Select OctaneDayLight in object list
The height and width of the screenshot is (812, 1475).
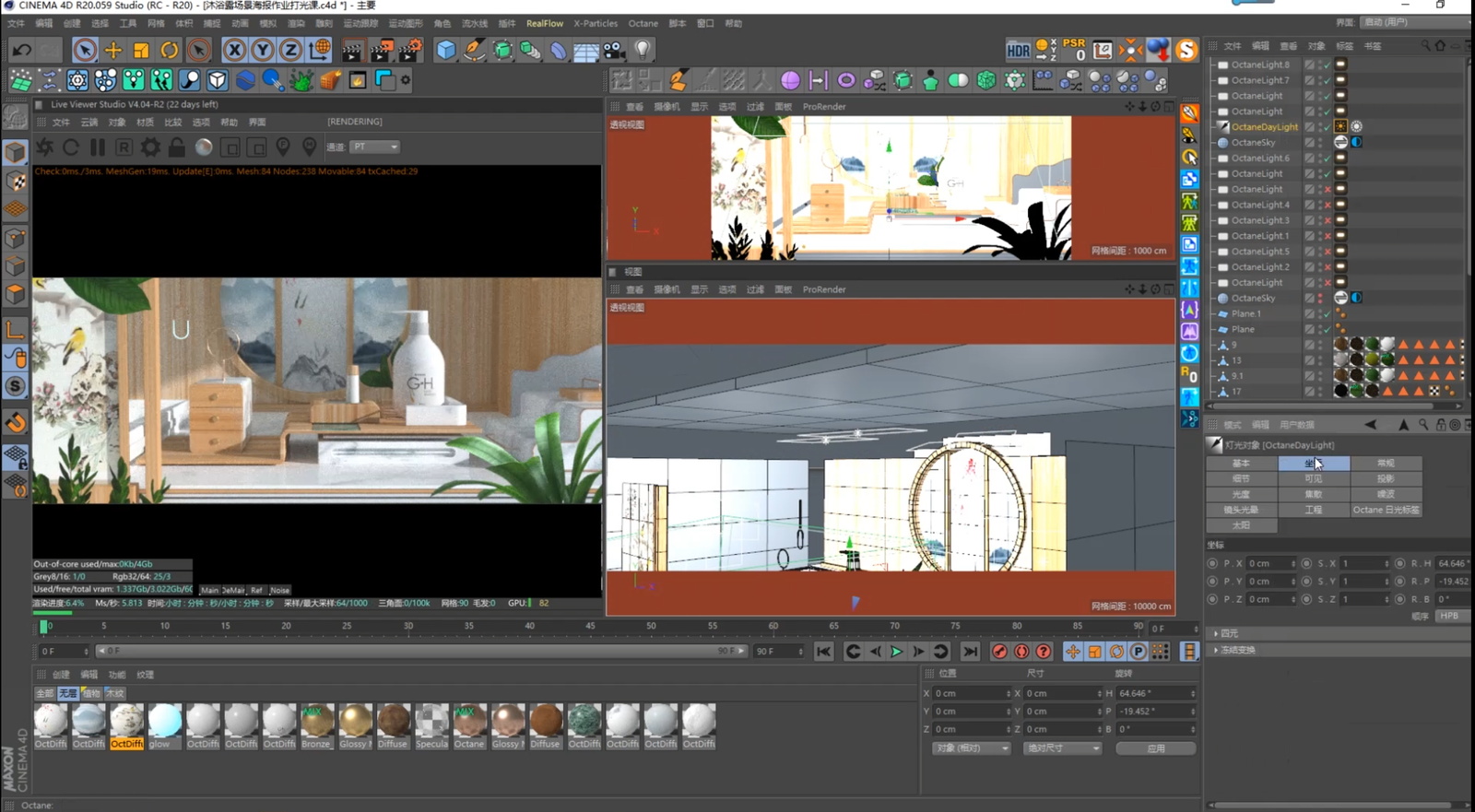(1264, 127)
